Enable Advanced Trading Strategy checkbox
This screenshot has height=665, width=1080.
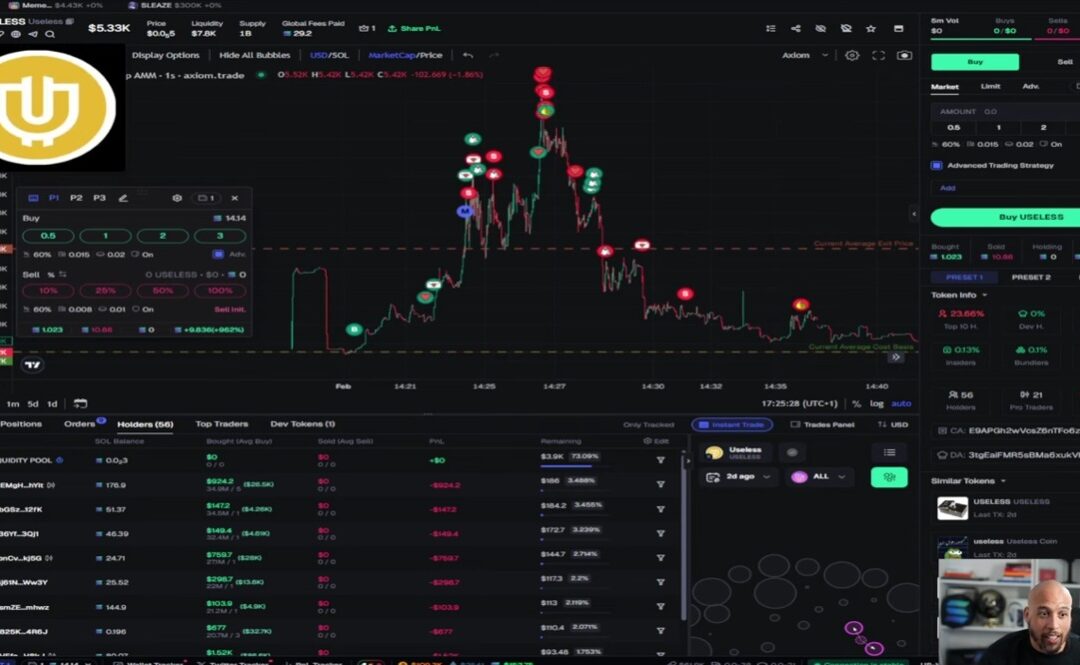(936, 165)
